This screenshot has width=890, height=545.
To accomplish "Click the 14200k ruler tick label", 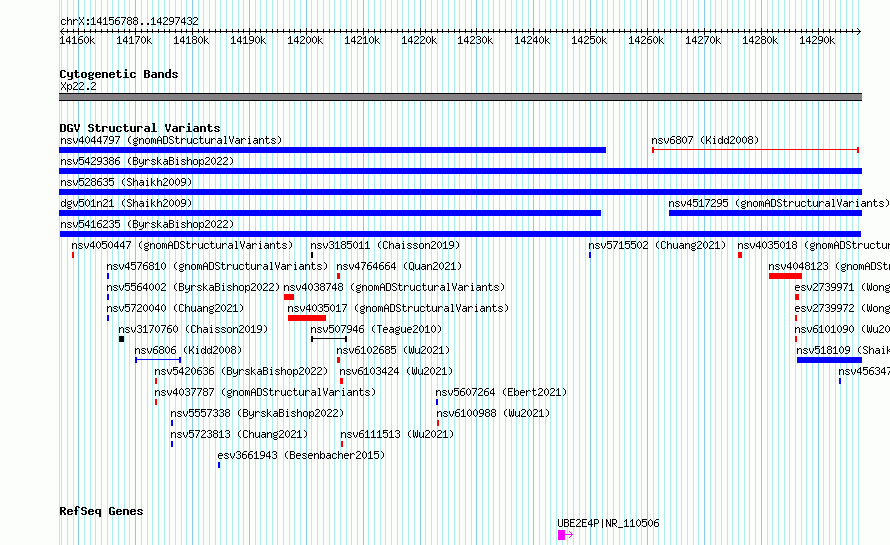I will click(305, 40).
